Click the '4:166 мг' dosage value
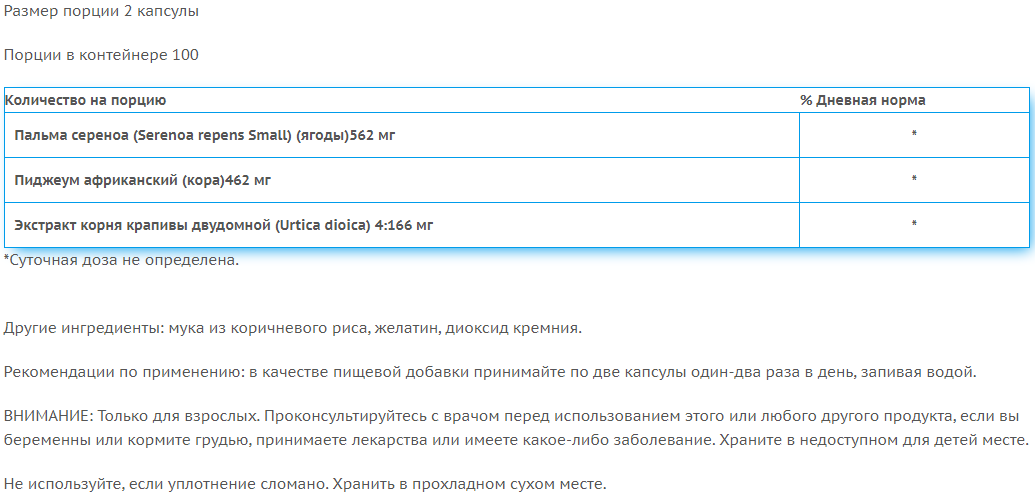 tap(403, 225)
